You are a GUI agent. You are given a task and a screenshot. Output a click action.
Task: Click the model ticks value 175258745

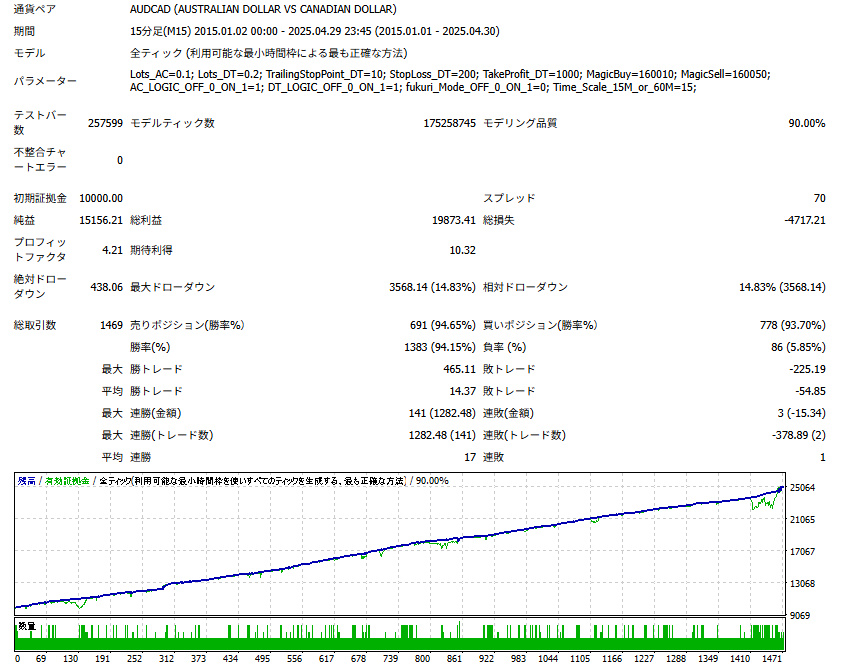(x=449, y=123)
